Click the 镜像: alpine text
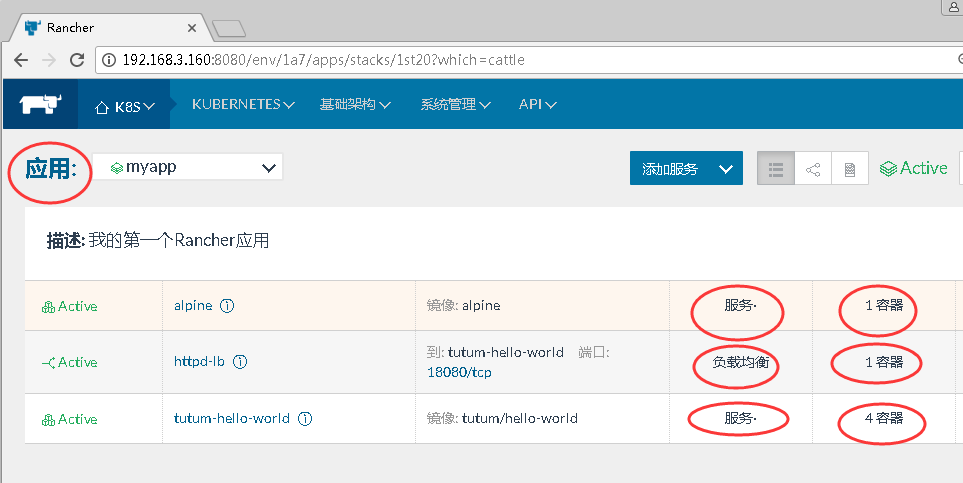The height and width of the screenshot is (483, 963). [464, 305]
